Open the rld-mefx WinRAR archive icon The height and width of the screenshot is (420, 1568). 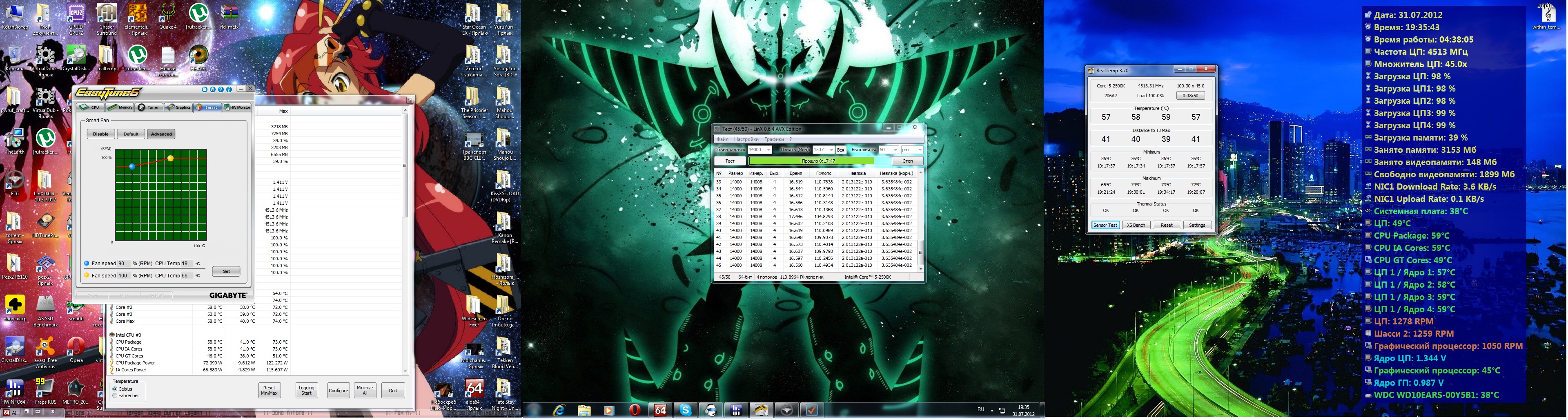pyautogui.click(x=229, y=16)
